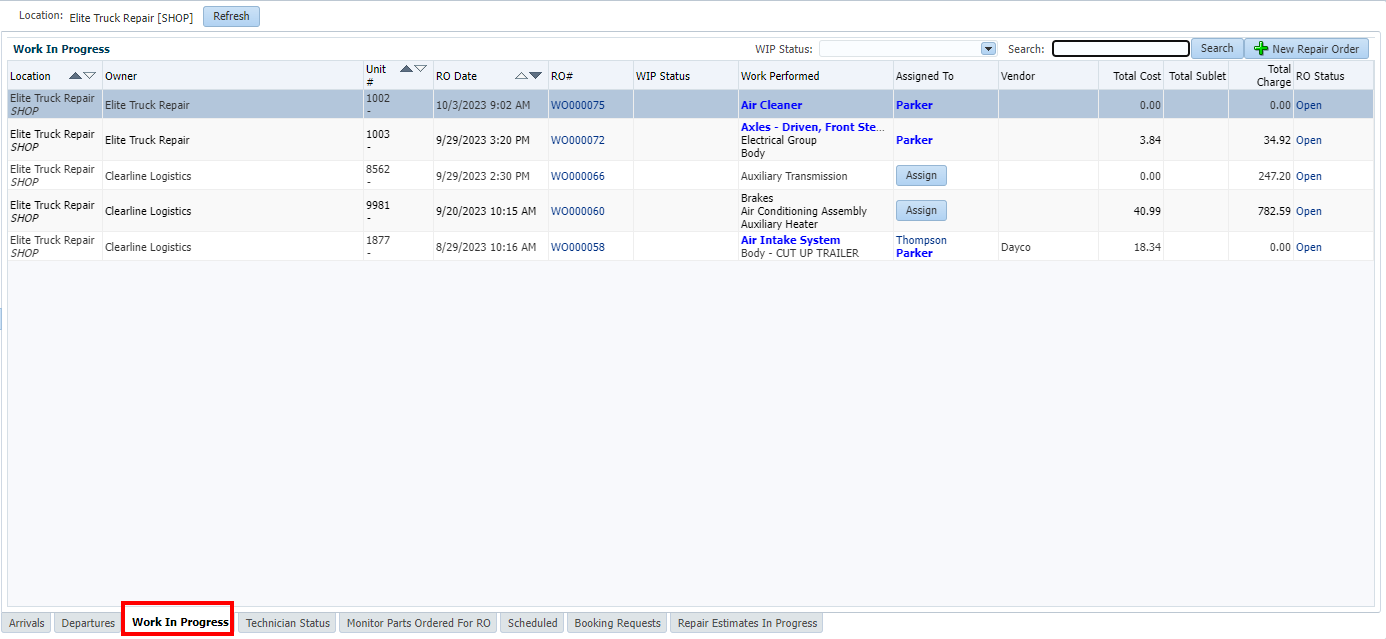1386x639 pixels.
Task: Sort RO Date descending with down arrow
Action: (535, 76)
